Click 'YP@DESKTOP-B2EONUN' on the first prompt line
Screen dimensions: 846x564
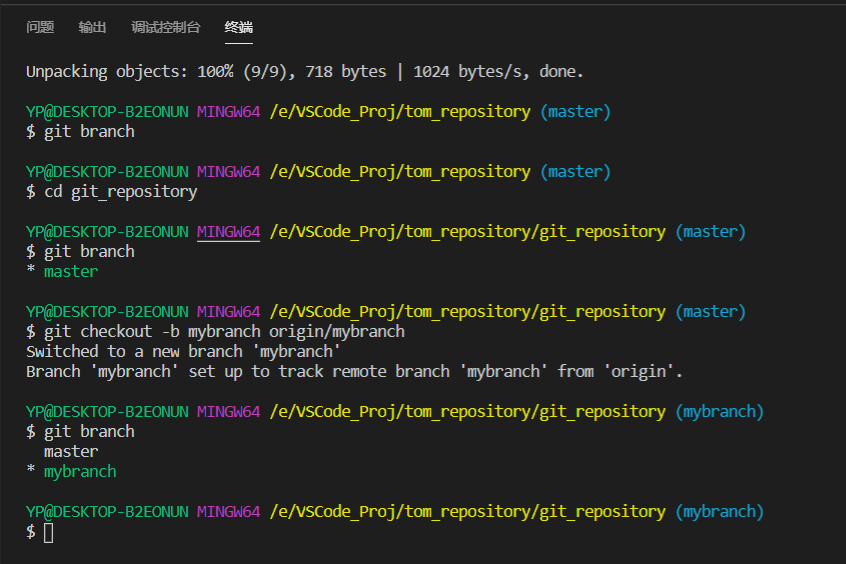click(x=107, y=112)
